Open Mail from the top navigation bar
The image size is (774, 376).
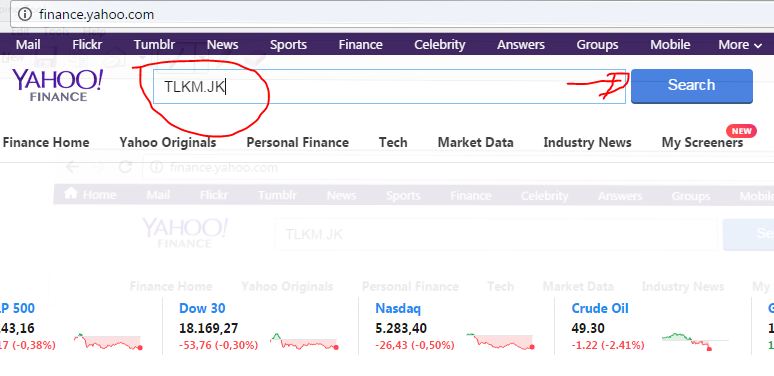[28, 45]
